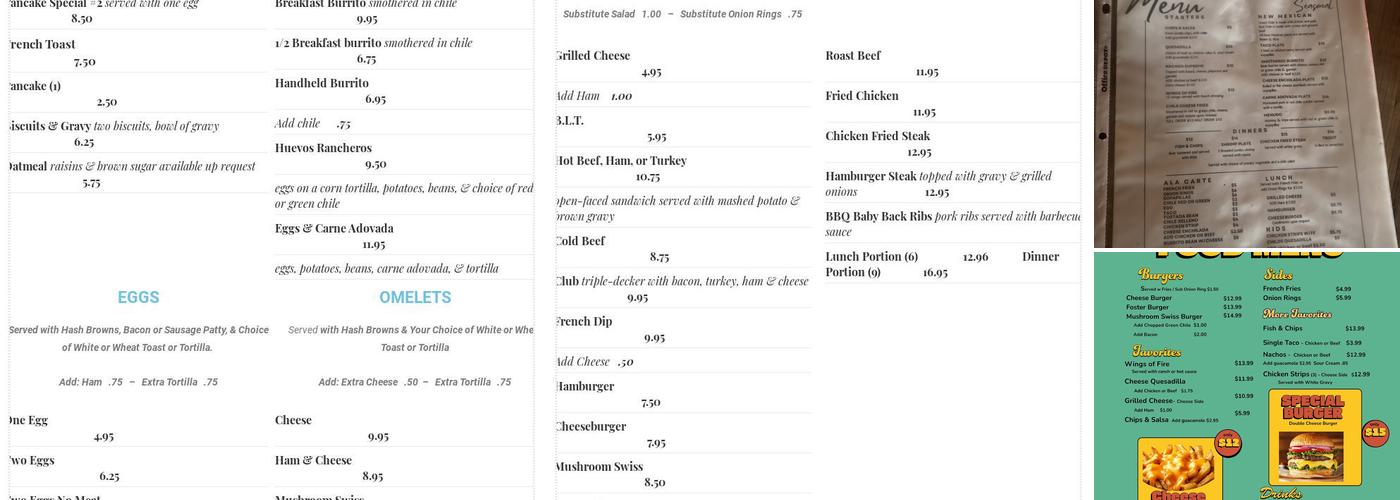Click the French Dip sandwich entry
The height and width of the screenshot is (500, 1400).
coord(584,321)
